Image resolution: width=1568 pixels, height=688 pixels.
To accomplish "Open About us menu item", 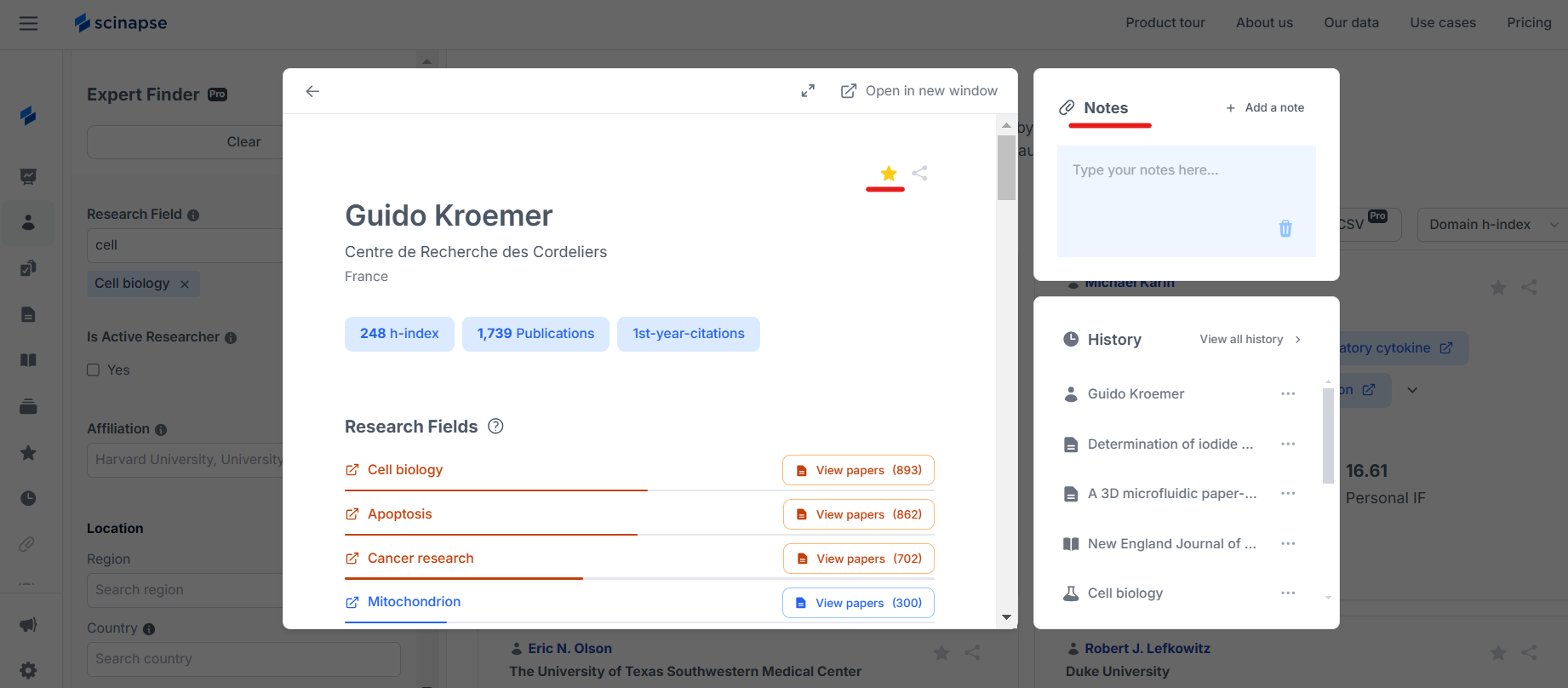I will (1264, 23).
